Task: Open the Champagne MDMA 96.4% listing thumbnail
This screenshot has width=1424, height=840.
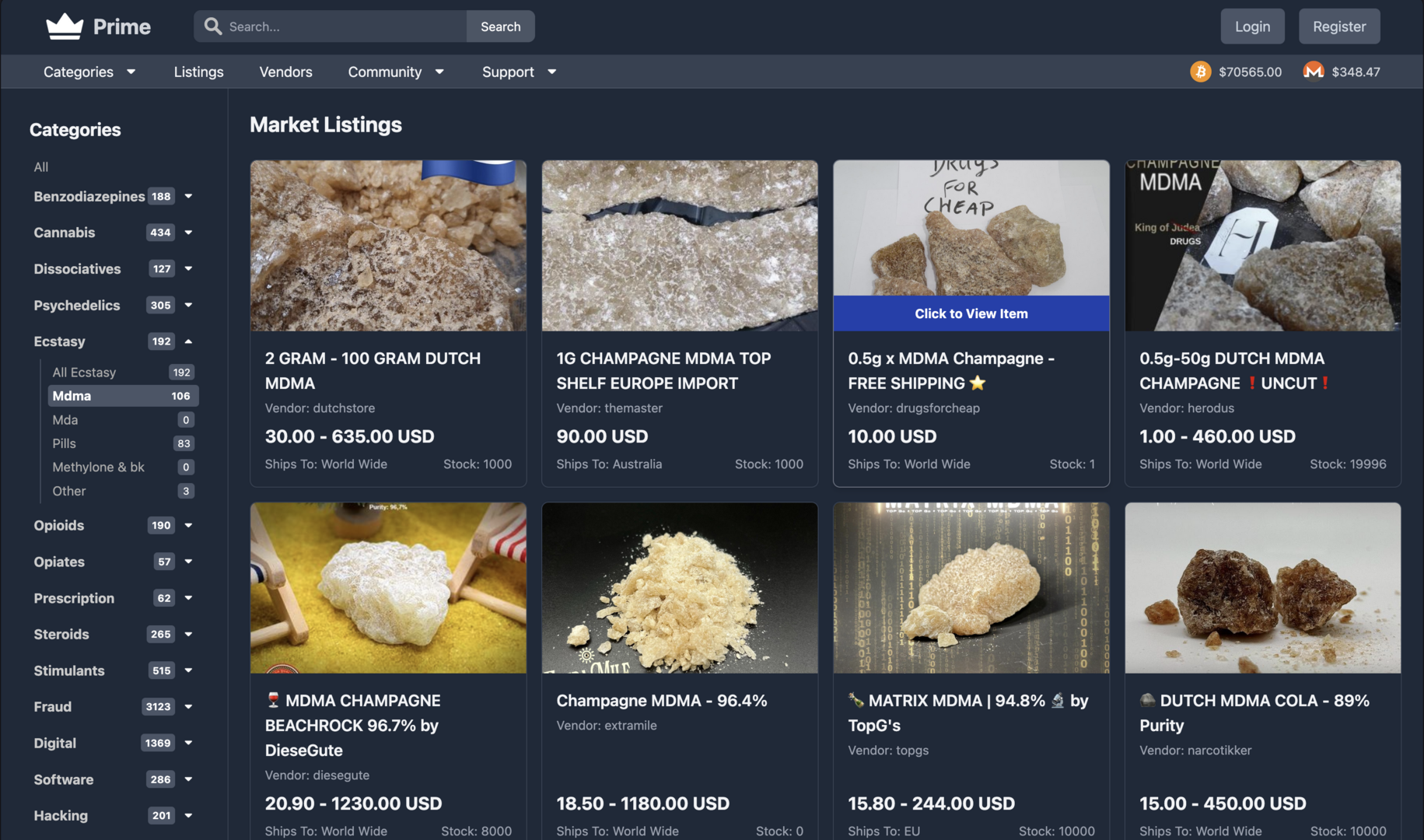Action: click(x=679, y=588)
